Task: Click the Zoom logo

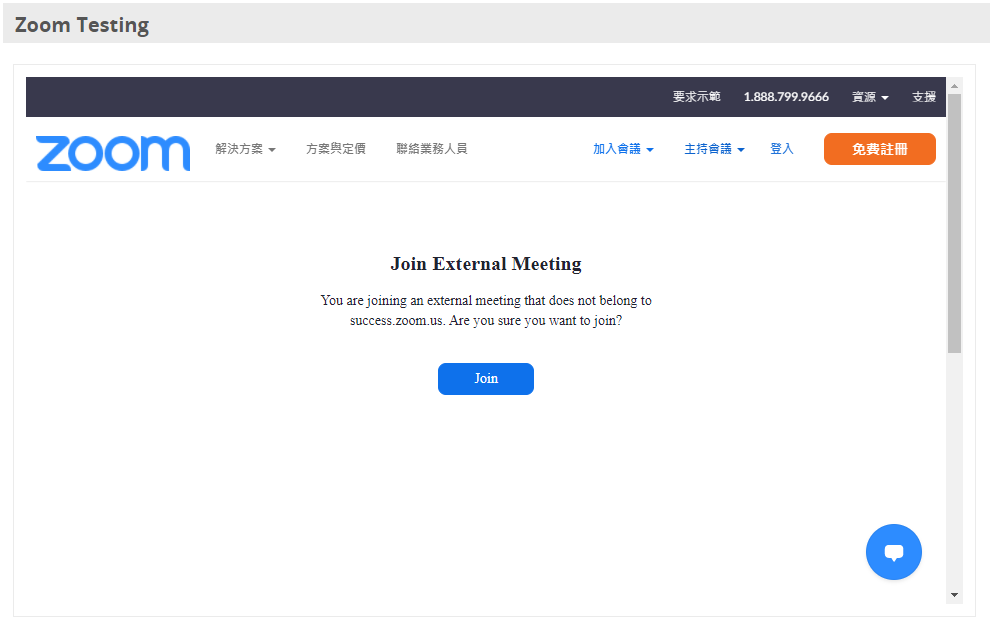Action: [x=113, y=153]
